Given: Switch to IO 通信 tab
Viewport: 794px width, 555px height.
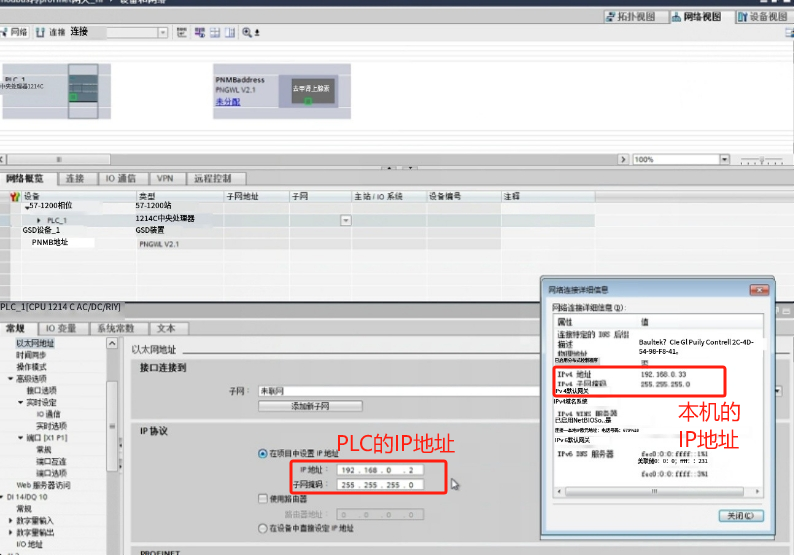Looking at the screenshot, I should (x=121, y=179).
